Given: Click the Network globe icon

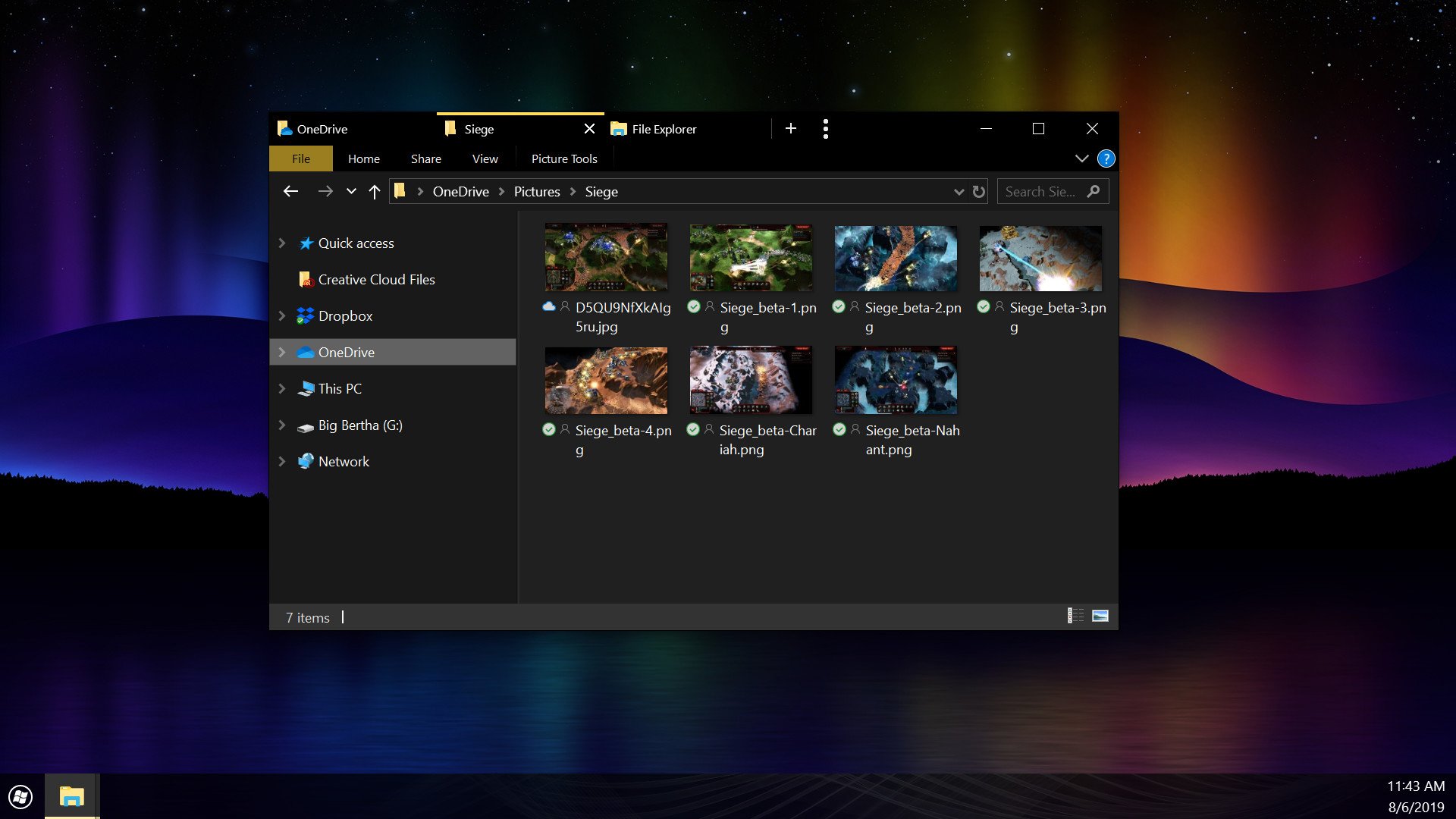Looking at the screenshot, I should (306, 461).
